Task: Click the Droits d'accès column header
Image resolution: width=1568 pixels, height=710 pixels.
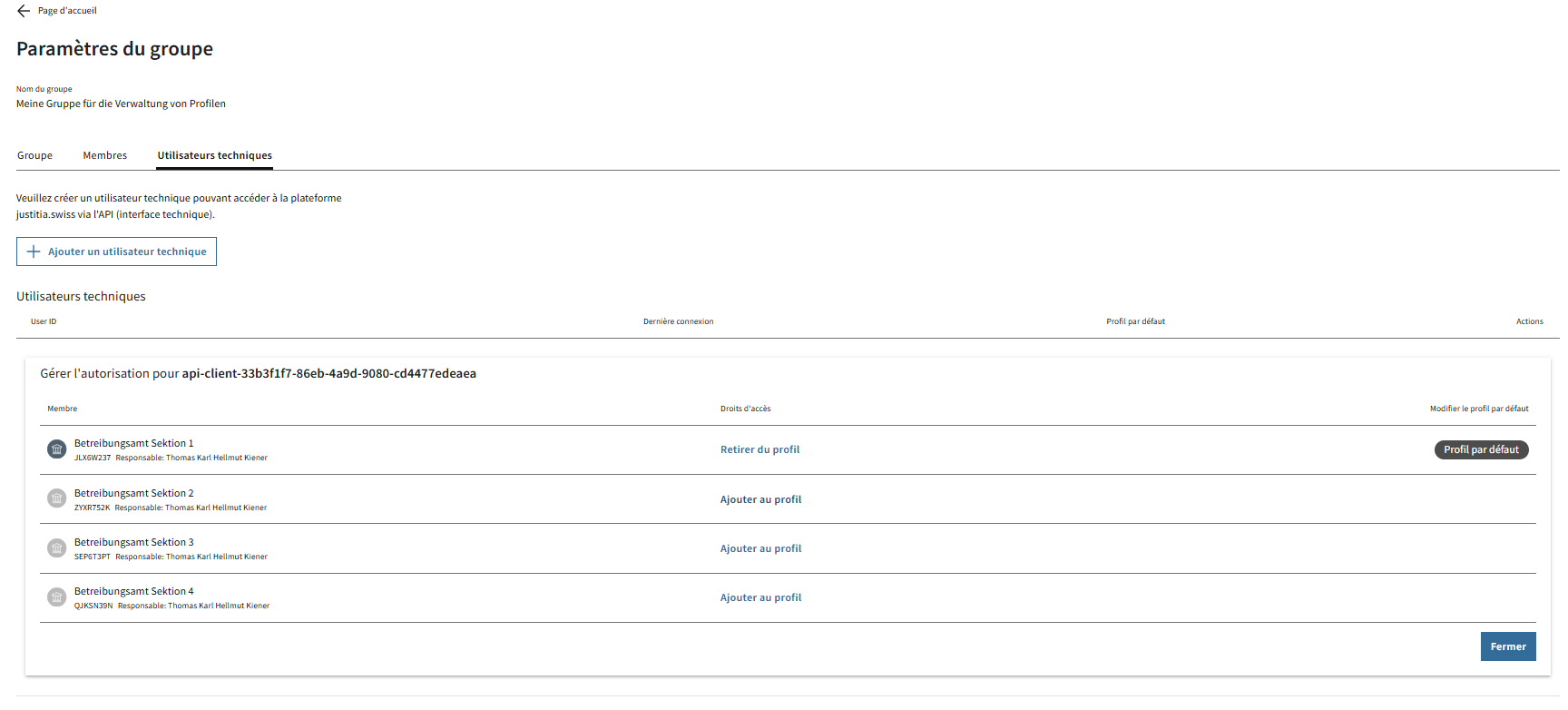Action: click(746, 409)
